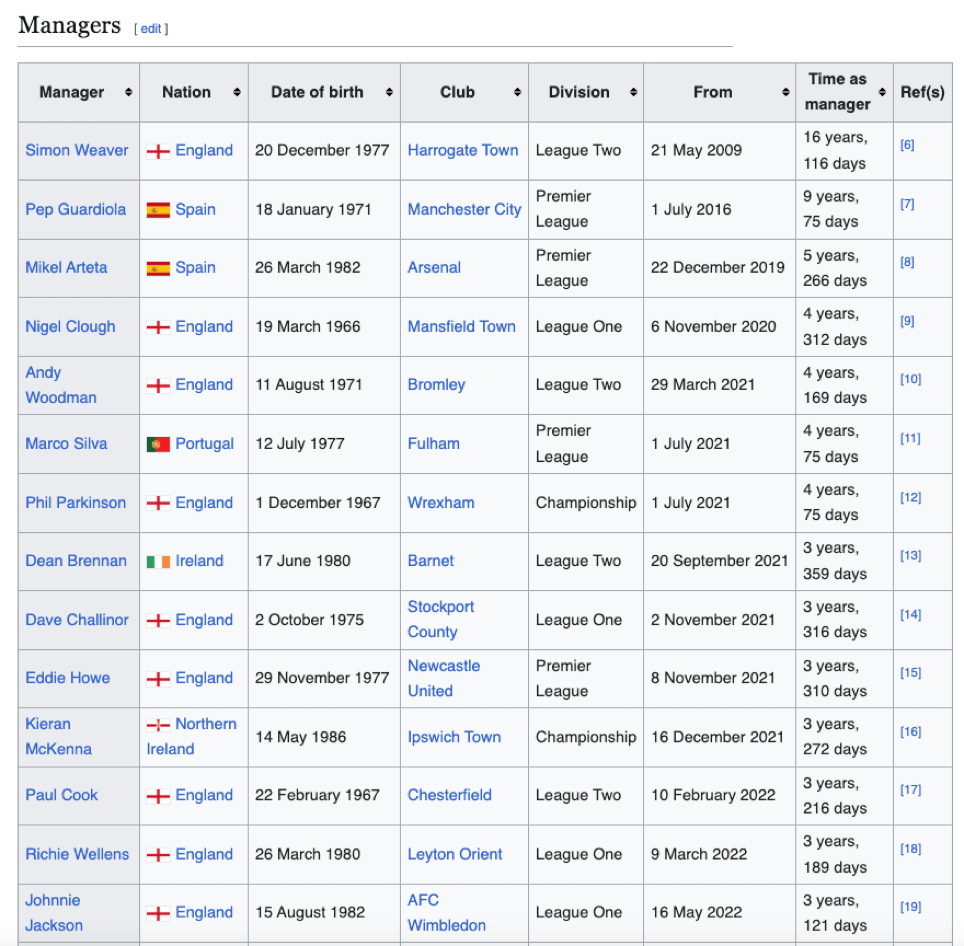This screenshot has height=946, width=964.
Task: Visit Phil Parkinson's page
Action: (76, 503)
